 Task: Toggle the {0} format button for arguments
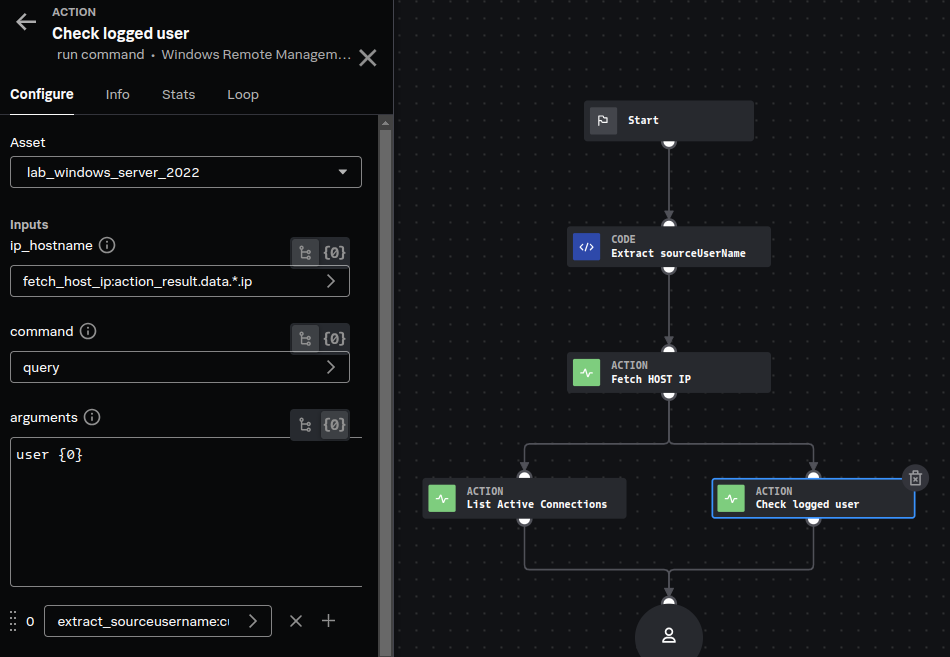[335, 425]
